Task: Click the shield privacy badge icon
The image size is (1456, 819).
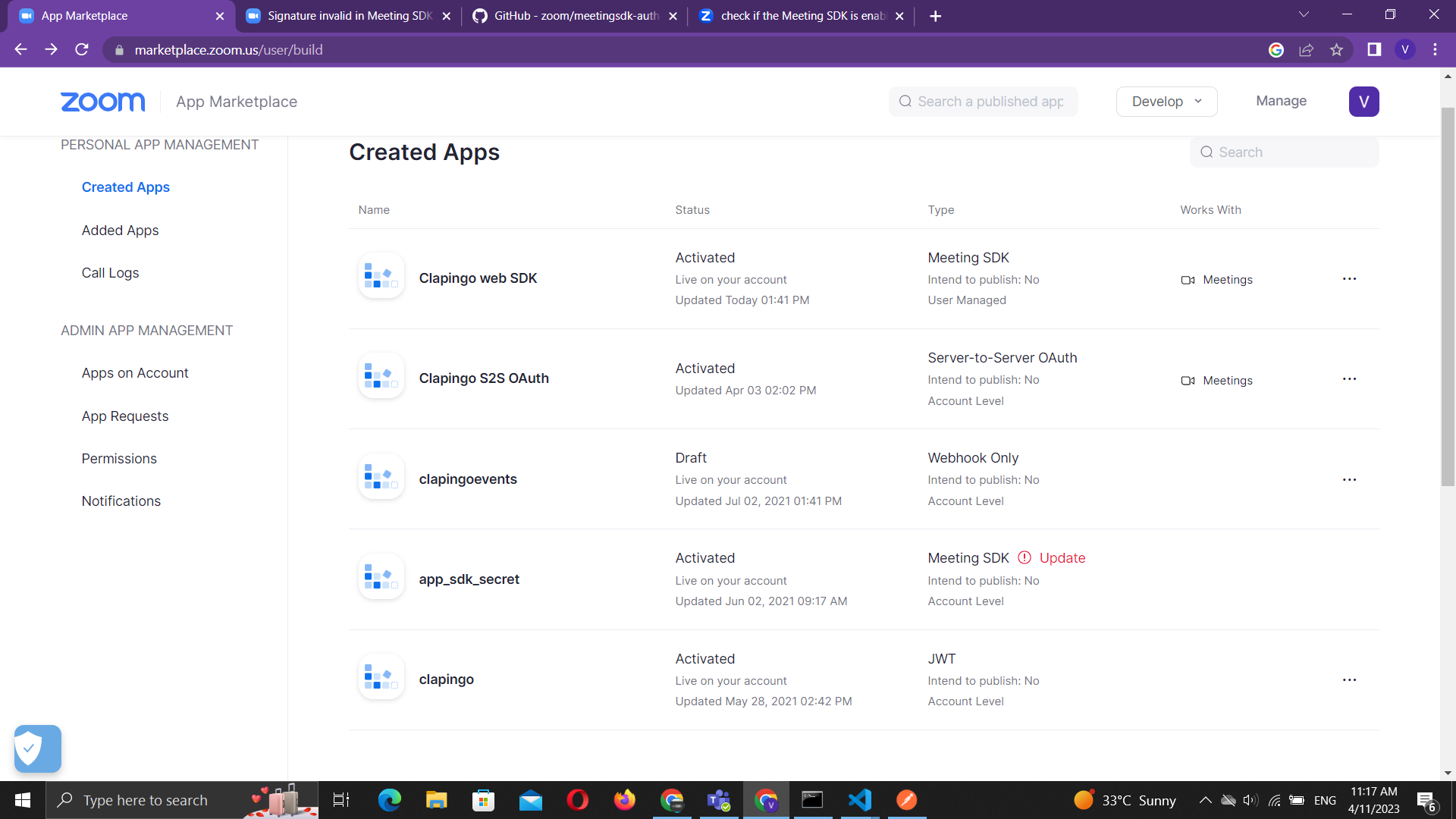Action: pyautogui.click(x=37, y=748)
